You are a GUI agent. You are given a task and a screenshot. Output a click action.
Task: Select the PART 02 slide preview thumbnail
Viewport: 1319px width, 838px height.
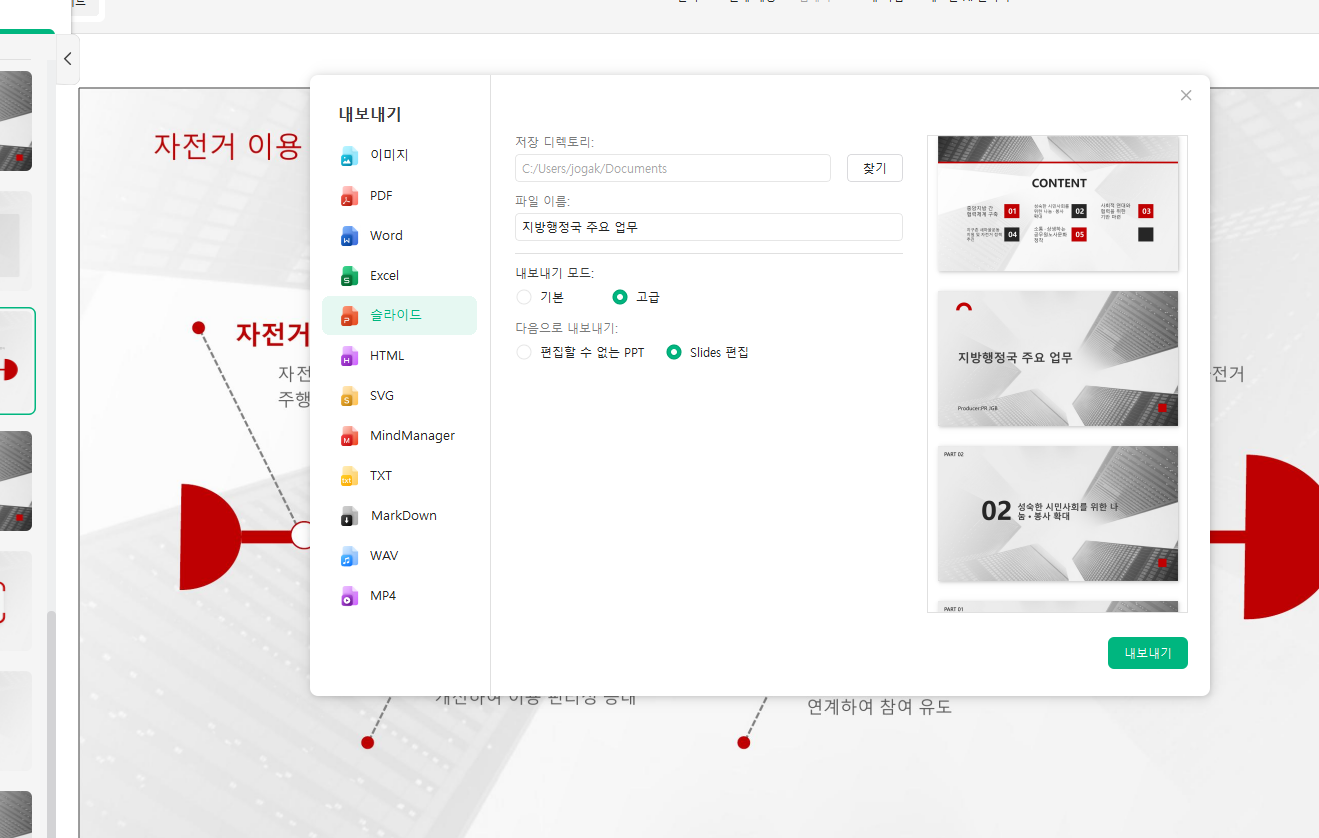[x=1058, y=514]
